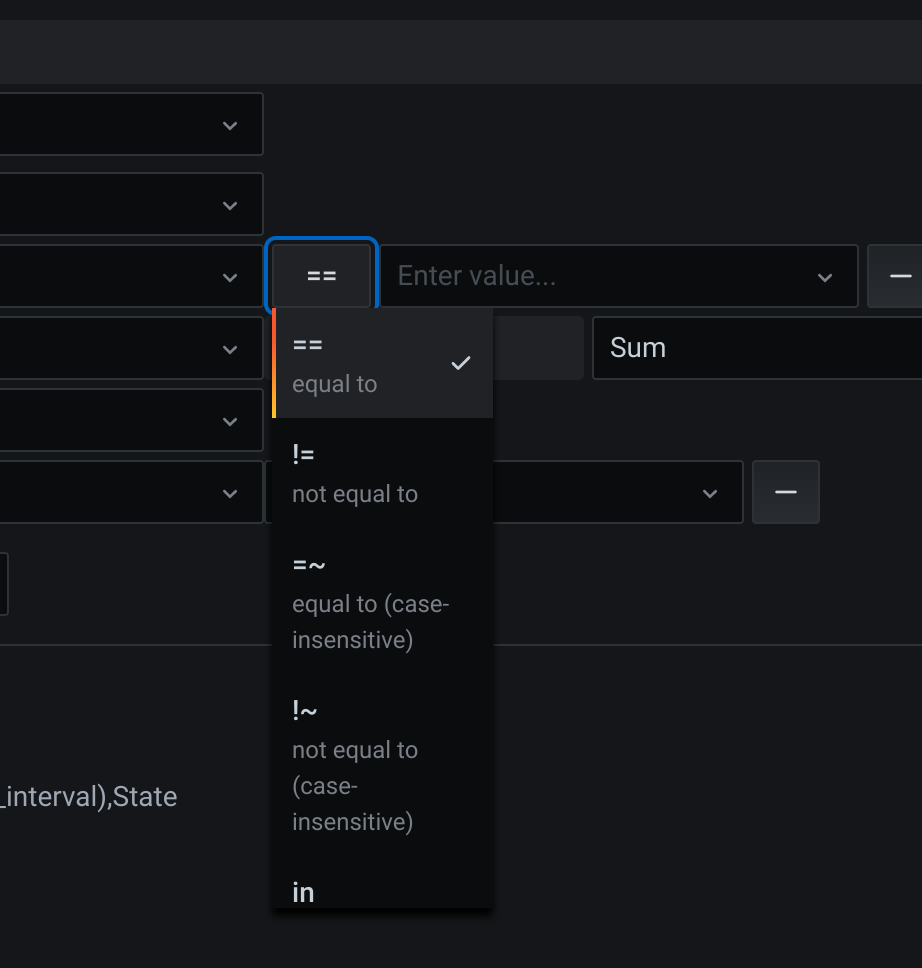Click the chevron on the topmost select box

[x=230, y=124]
